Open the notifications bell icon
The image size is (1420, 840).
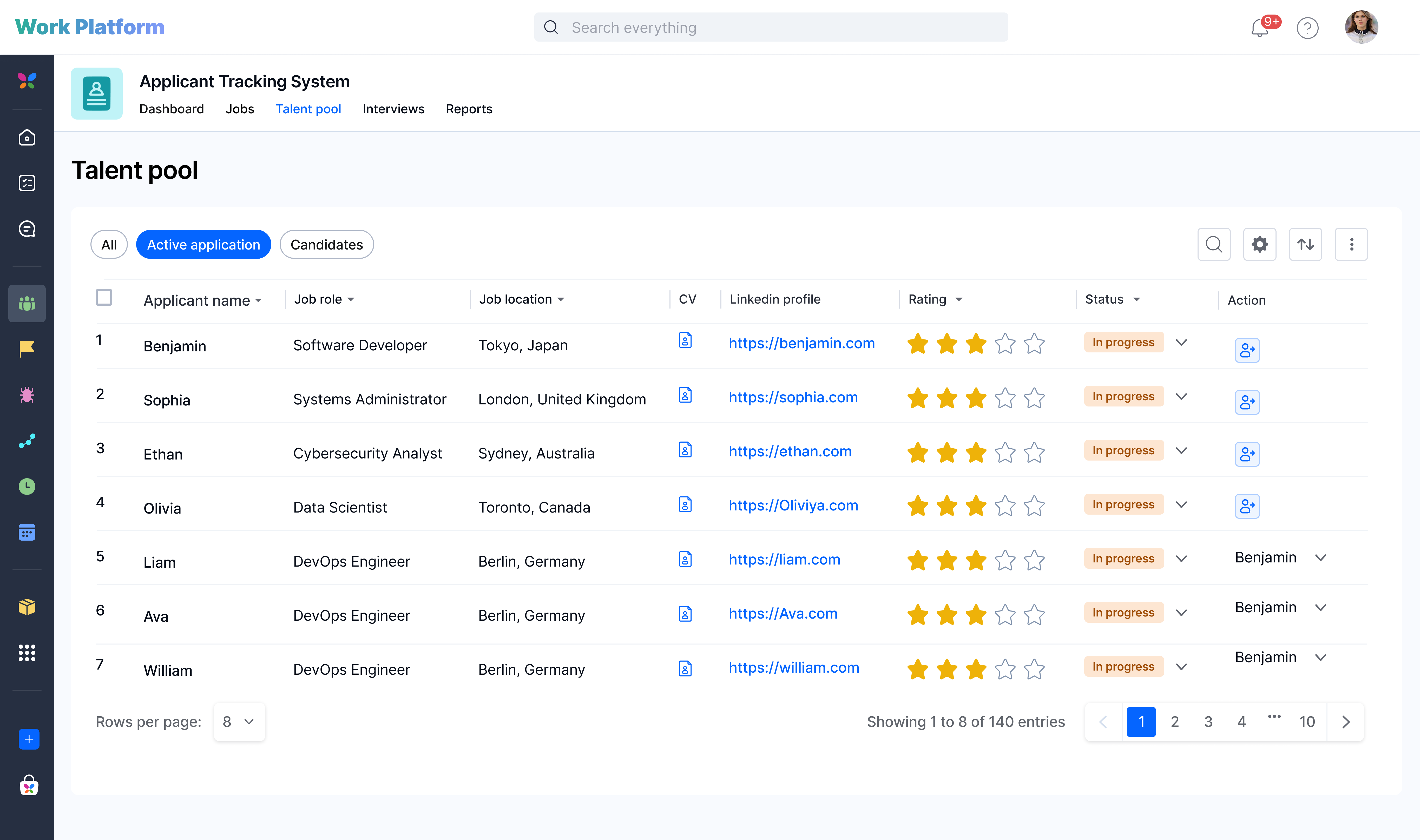click(x=1260, y=28)
